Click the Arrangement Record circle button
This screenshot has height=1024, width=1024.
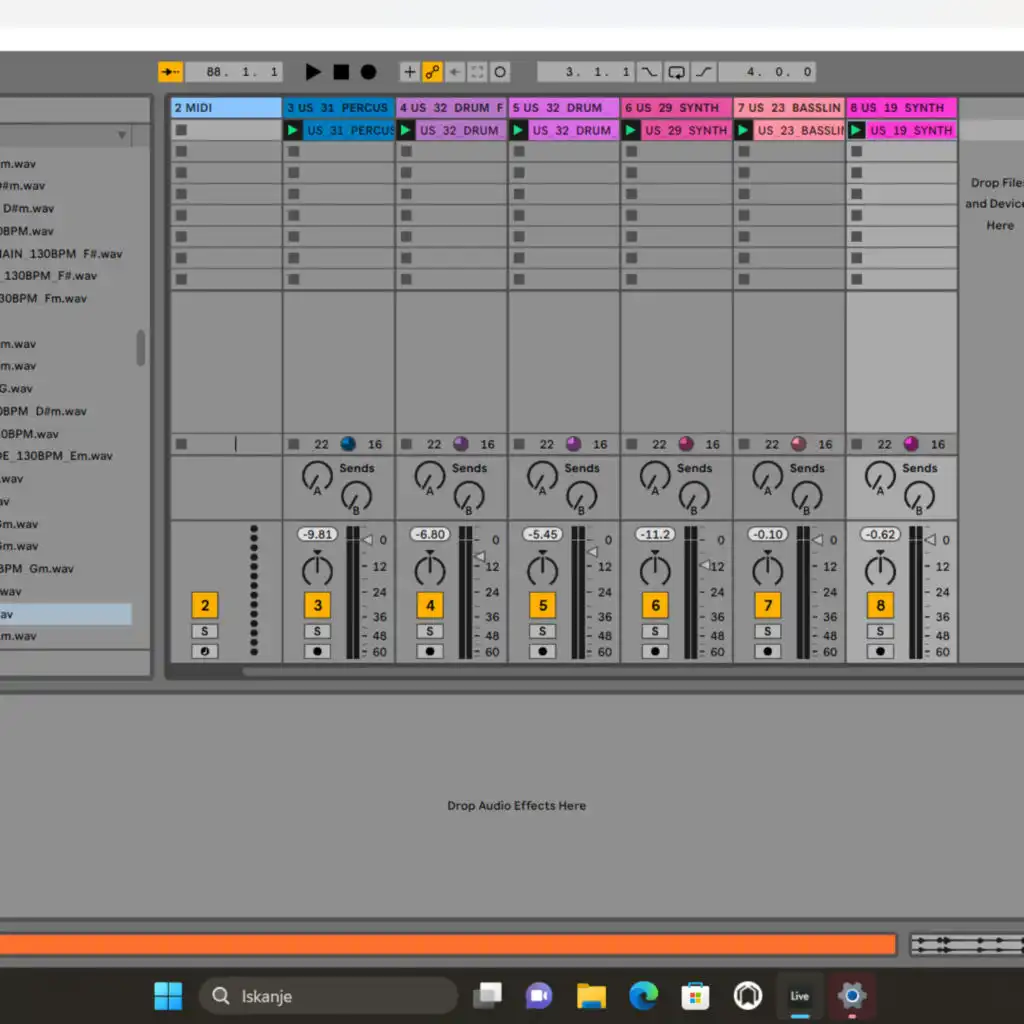coord(368,72)
